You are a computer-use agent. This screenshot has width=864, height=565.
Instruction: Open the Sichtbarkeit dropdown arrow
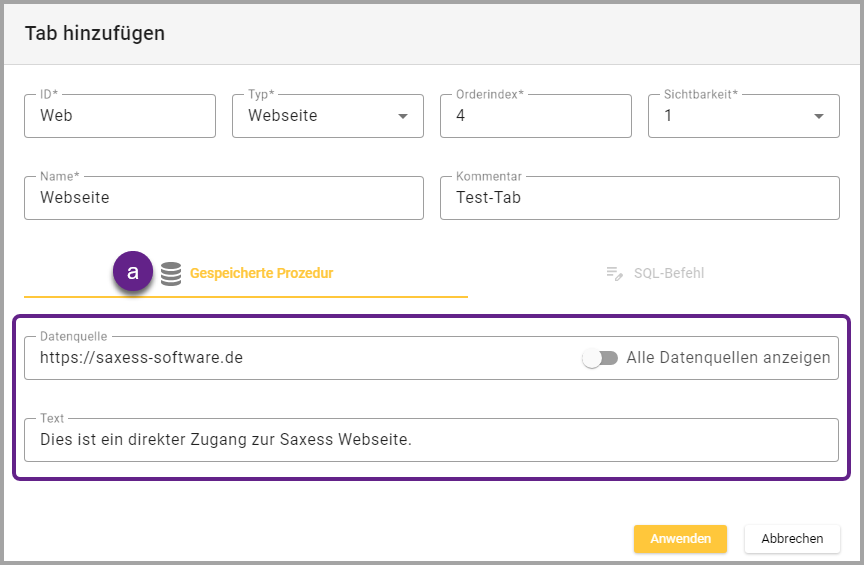[819, 116]
